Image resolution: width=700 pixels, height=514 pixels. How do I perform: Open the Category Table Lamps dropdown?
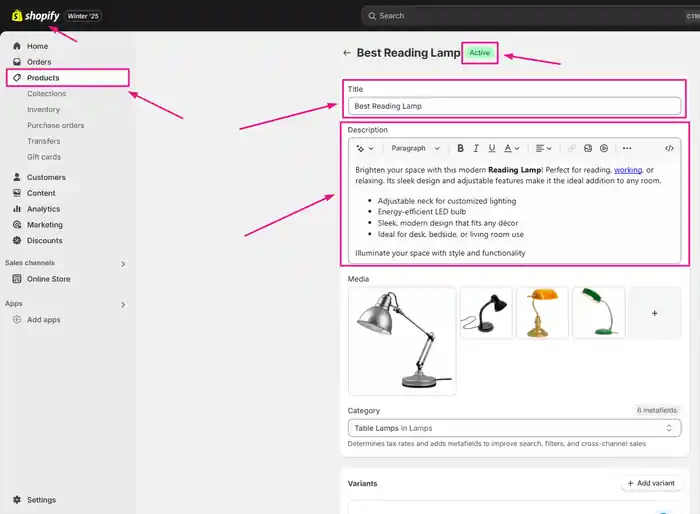[514, 428]
